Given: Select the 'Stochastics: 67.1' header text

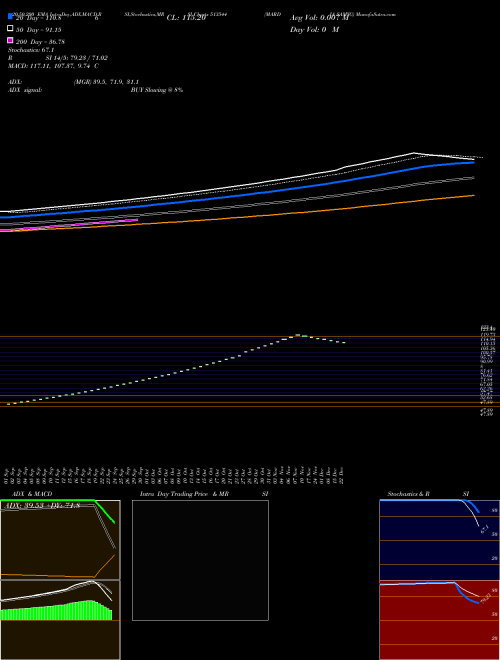Looking at the screenshot, I should [x=31, y=50].
